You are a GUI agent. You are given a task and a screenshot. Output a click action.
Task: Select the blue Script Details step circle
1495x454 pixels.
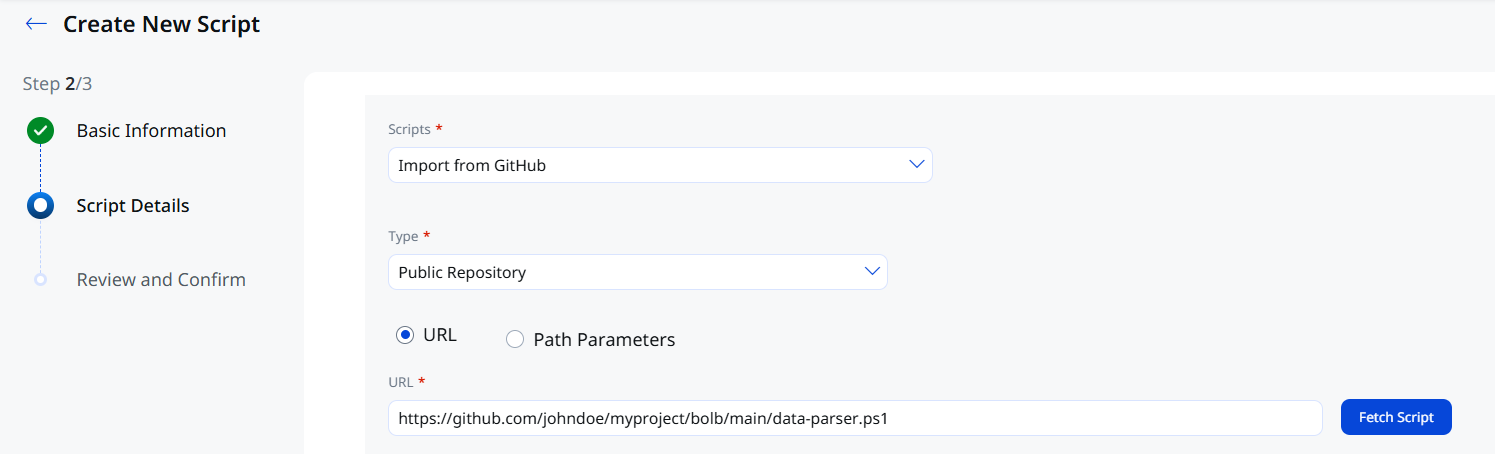pyautogui.click(x=40, y=206)
